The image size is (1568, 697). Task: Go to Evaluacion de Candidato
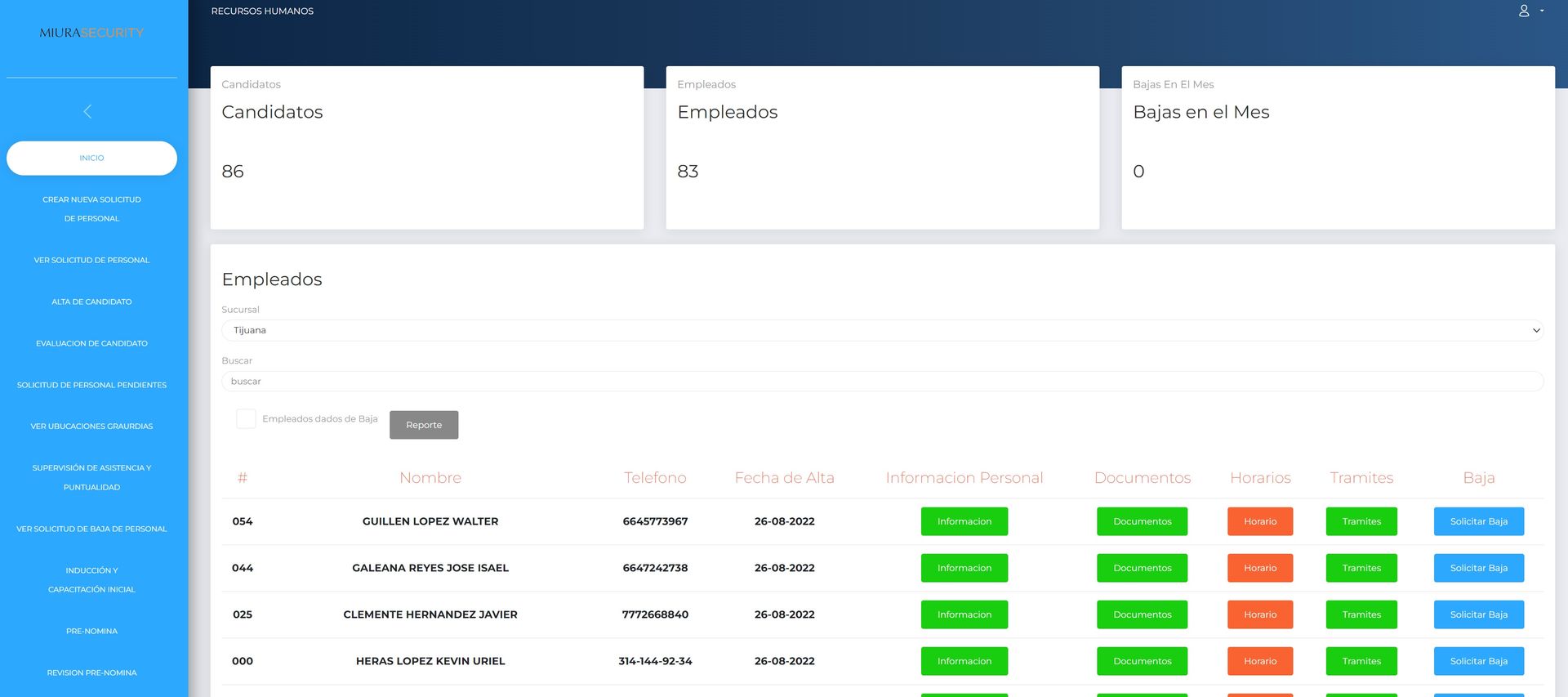(x=91, y=343)
